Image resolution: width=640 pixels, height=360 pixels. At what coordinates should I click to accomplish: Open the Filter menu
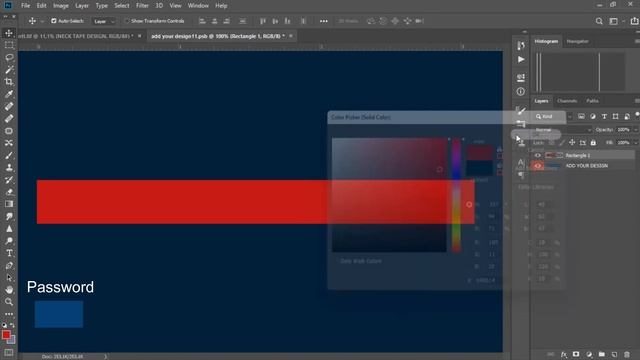(x=142, y=6)
